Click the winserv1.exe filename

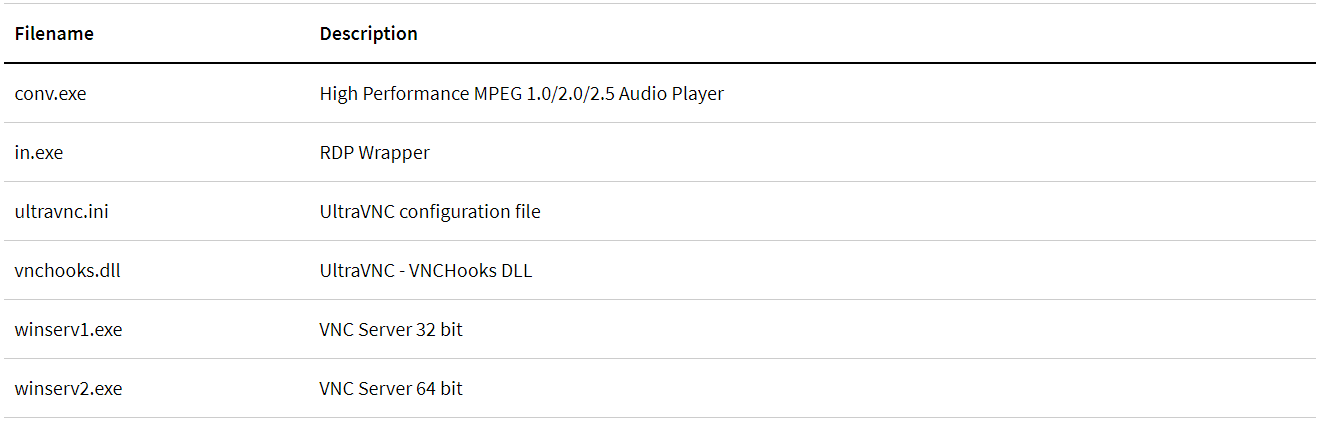click(x=68, y=329)
